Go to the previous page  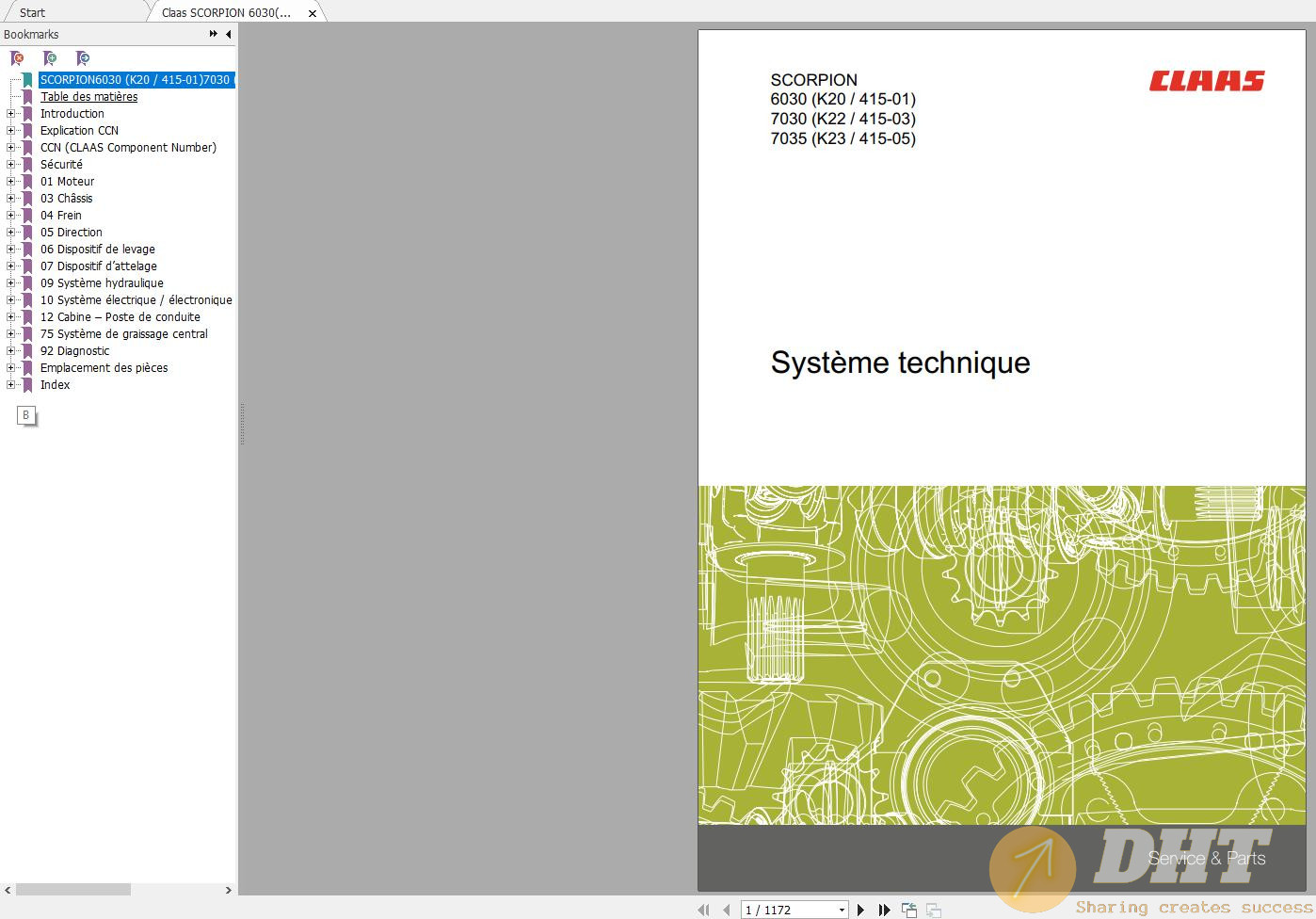pos(726,910)
